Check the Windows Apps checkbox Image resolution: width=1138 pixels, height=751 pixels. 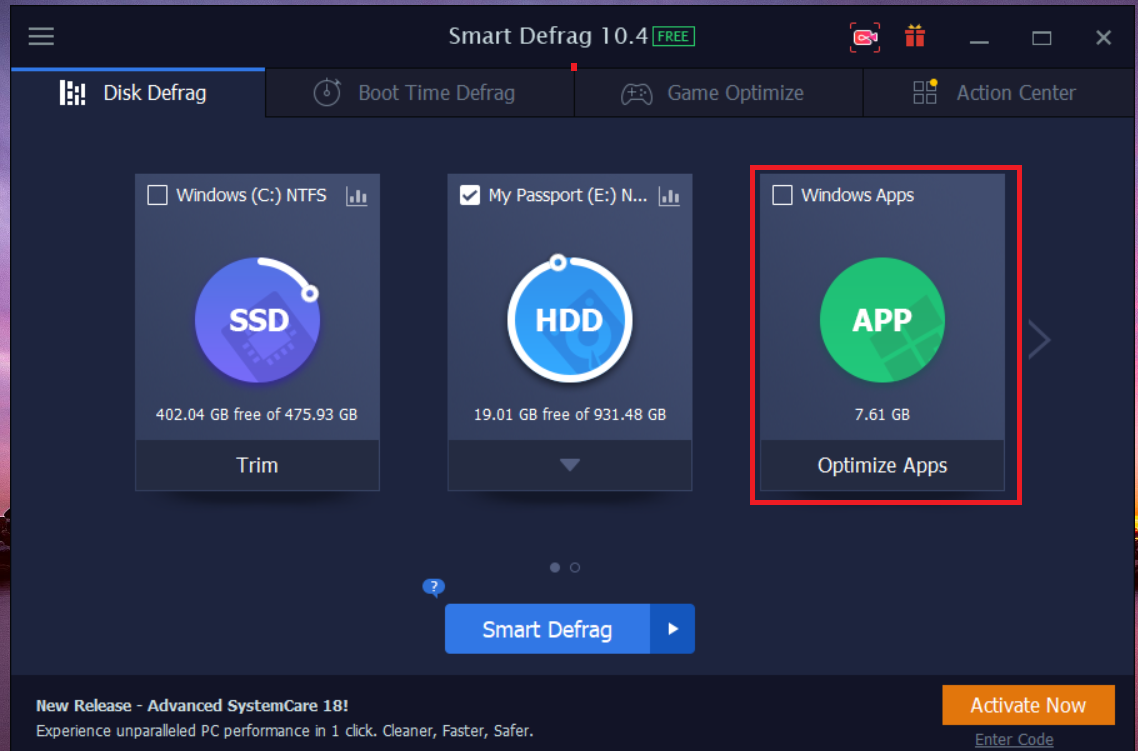pyautogui.click(x=782, y=195)
